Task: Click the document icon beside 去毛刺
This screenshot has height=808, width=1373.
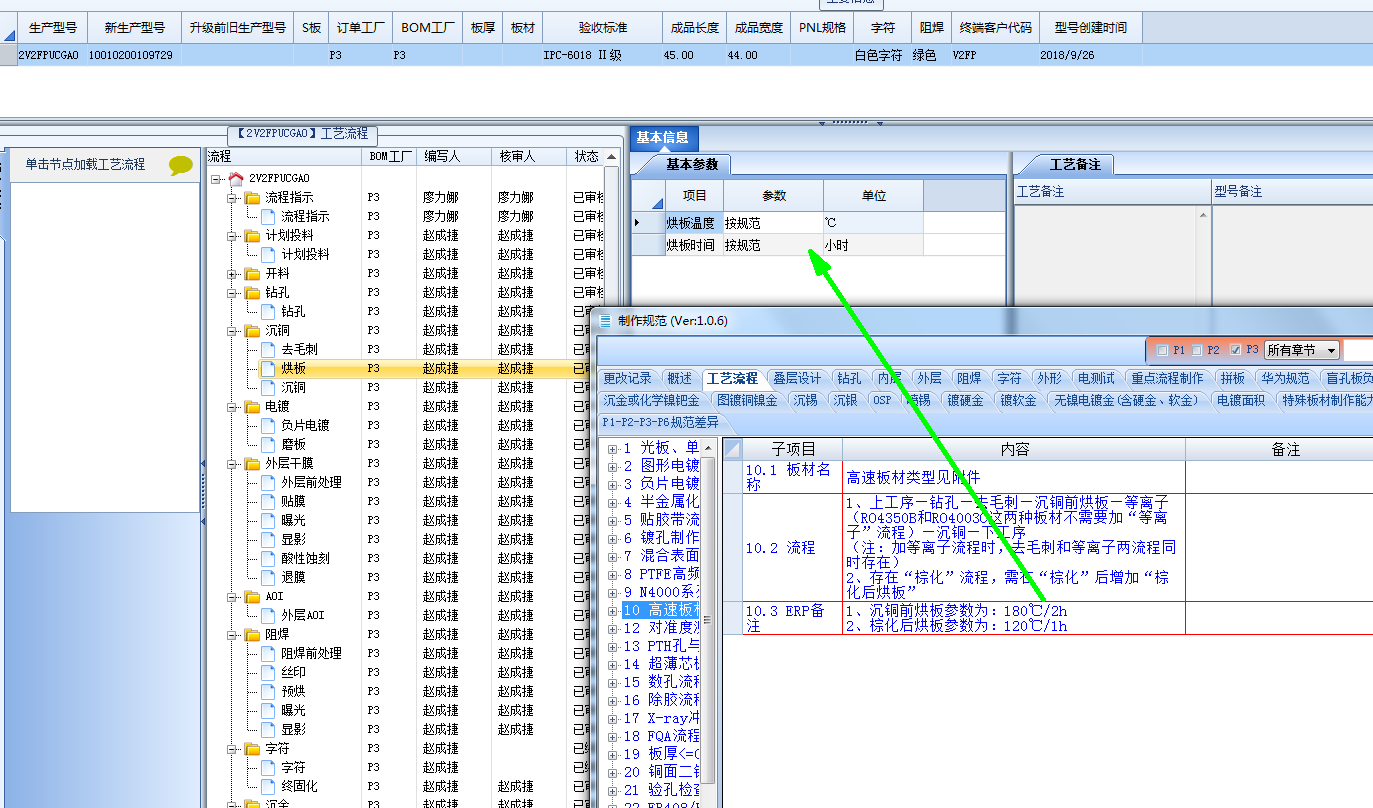Action: pos(268,349)
